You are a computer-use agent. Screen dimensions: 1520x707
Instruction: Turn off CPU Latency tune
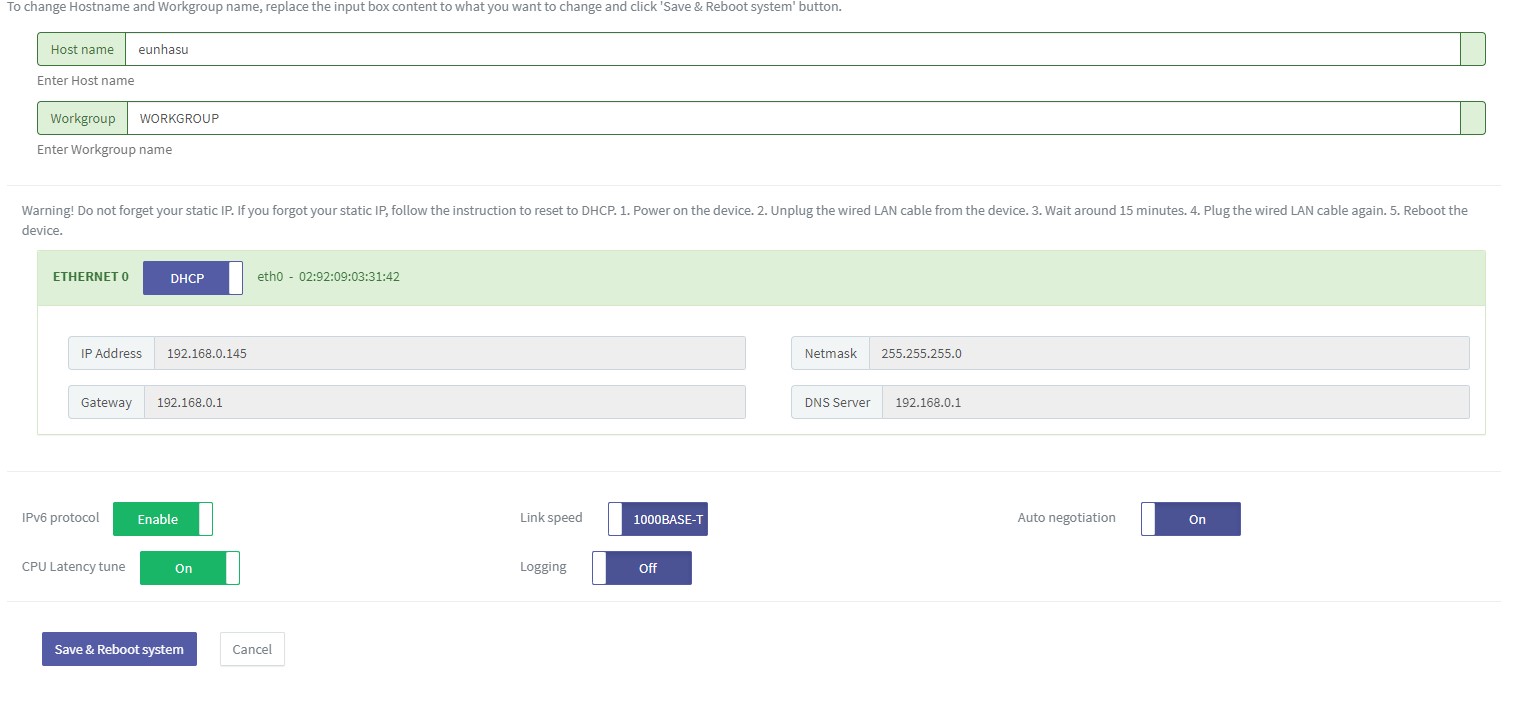pyautogui.click(x=189, y=568)
